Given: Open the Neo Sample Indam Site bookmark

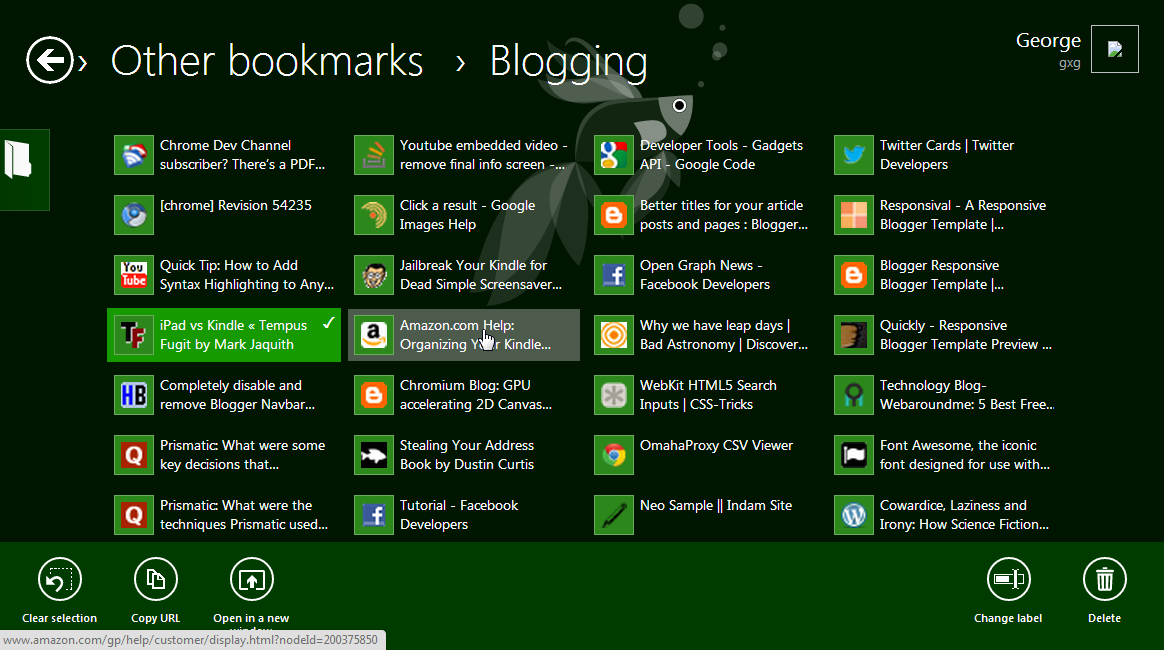Looking at the screenshot, I should point(715,506).
